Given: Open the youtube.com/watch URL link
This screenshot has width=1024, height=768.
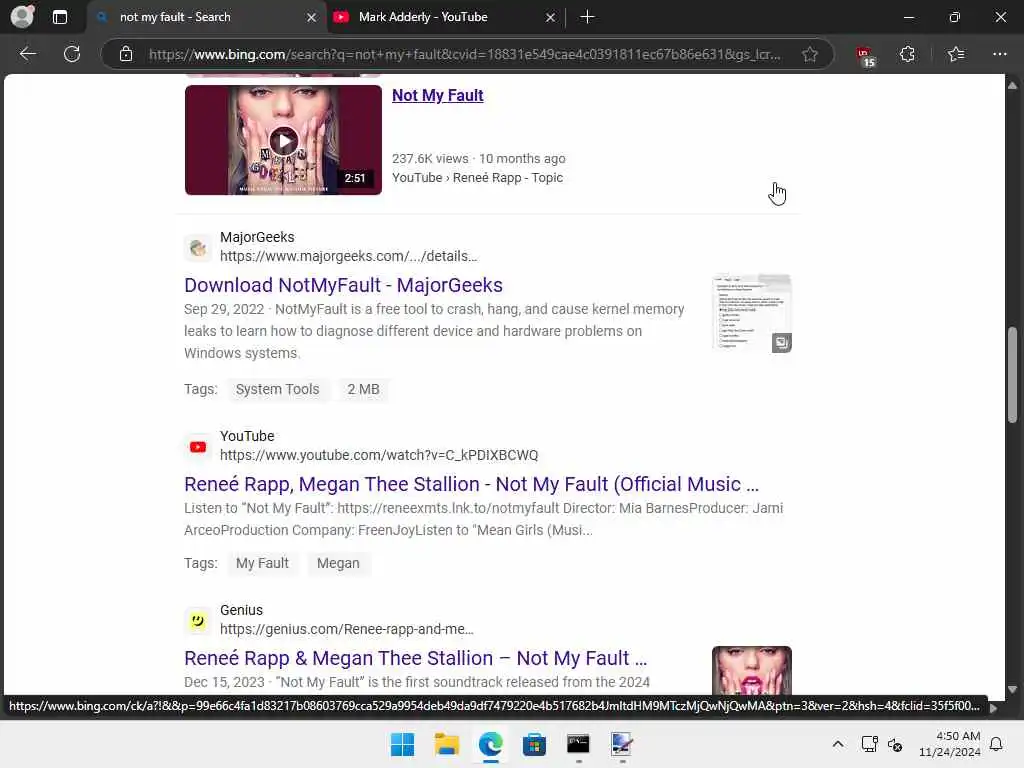Looking at the screenshot, I should coord(379,455).
